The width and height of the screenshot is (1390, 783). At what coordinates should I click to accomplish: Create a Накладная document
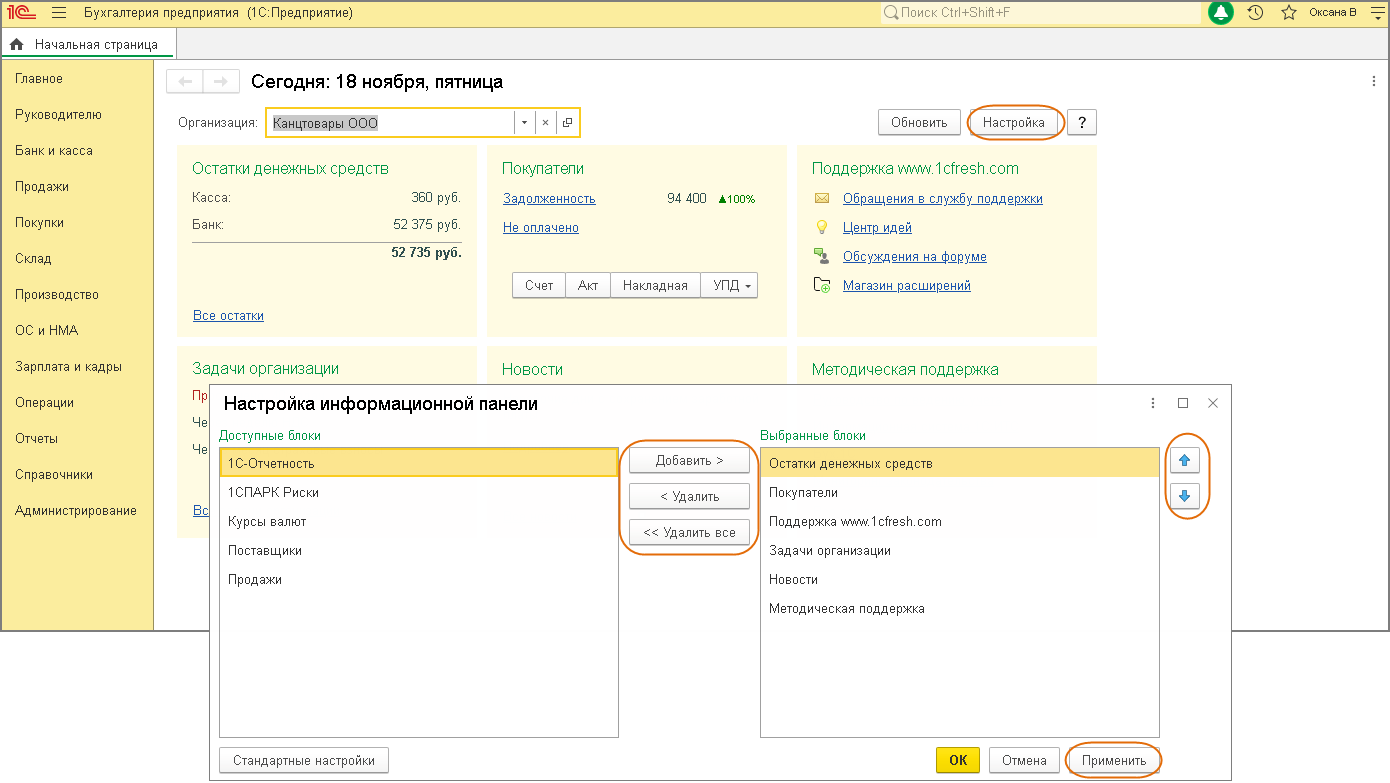[655, 285]
